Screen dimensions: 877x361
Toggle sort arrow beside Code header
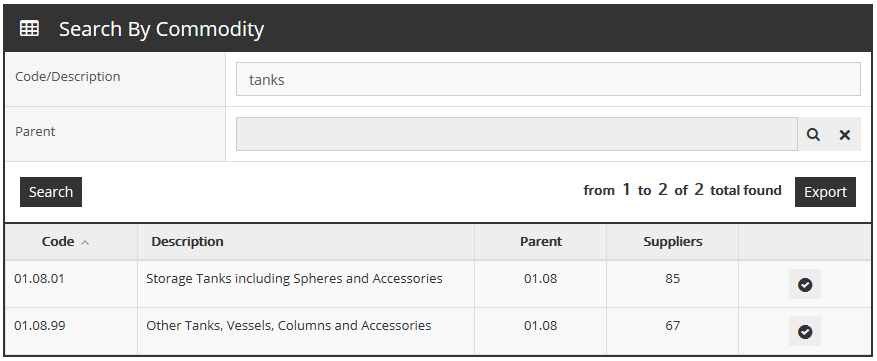tap(85, 242)
